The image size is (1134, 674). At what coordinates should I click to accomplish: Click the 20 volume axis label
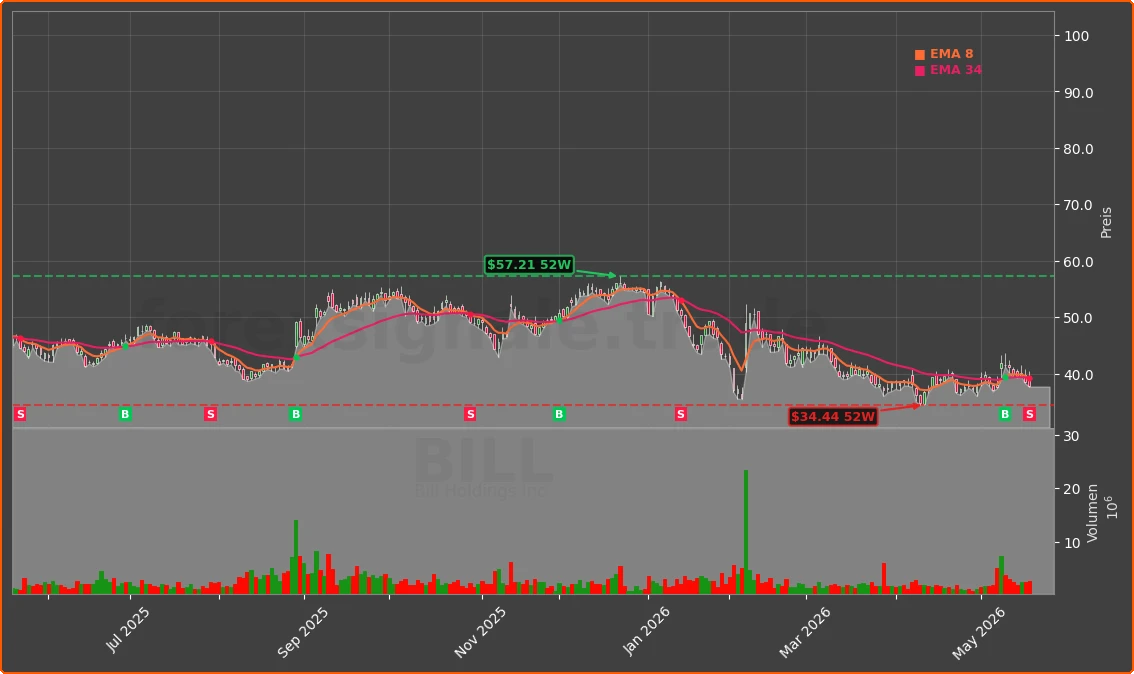click(x=1072, y=489)
